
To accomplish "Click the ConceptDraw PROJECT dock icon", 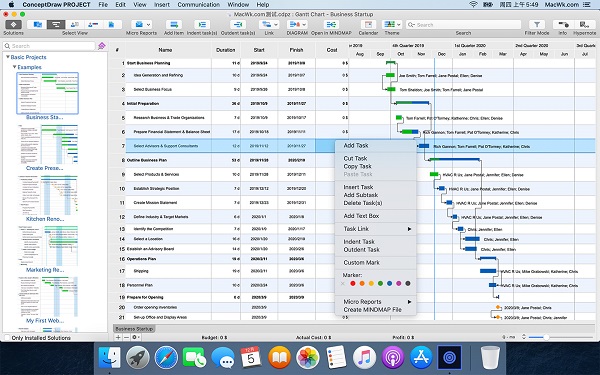I will pos(449,357).
